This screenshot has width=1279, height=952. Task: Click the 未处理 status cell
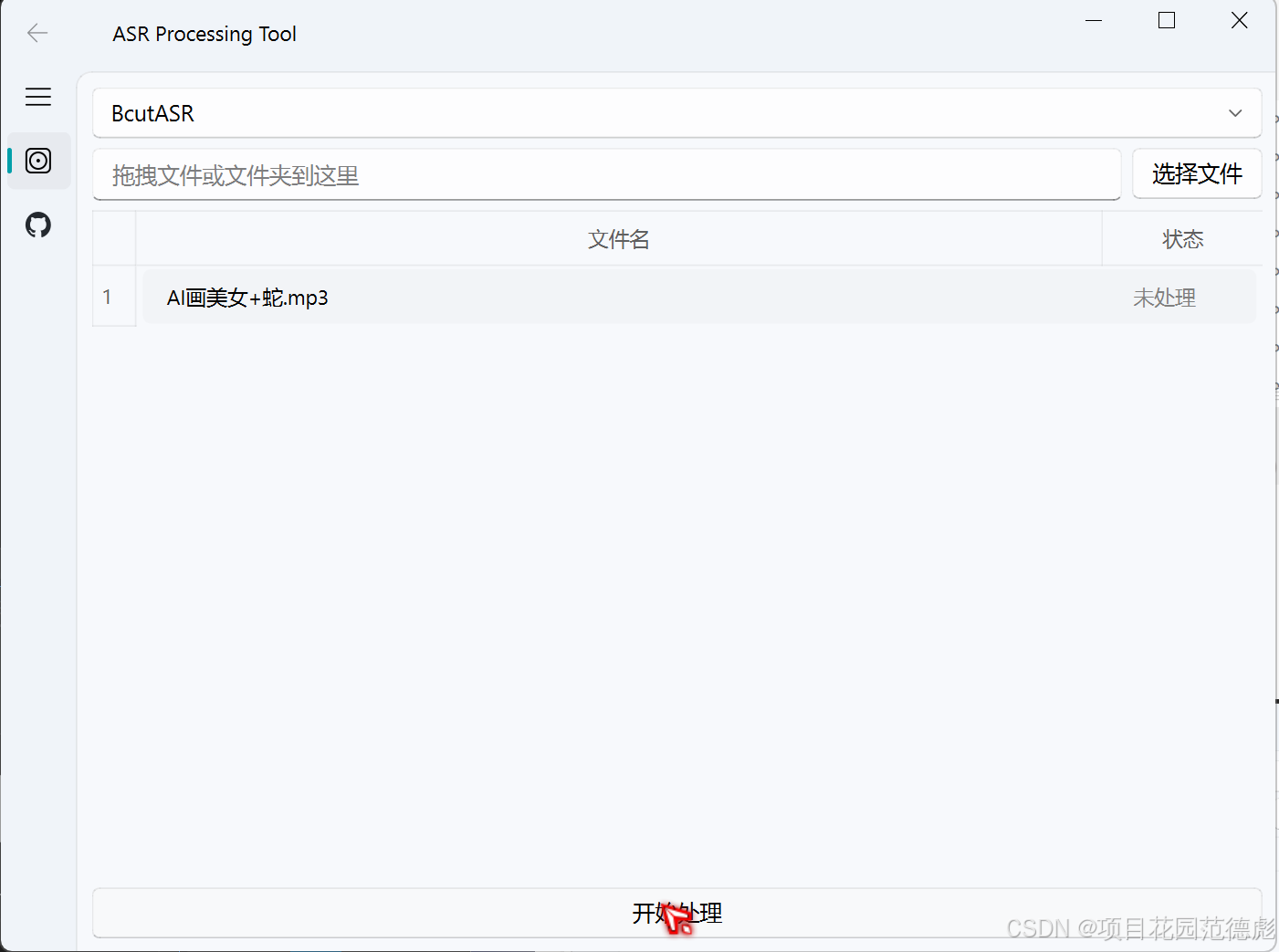pos(1164,298)
